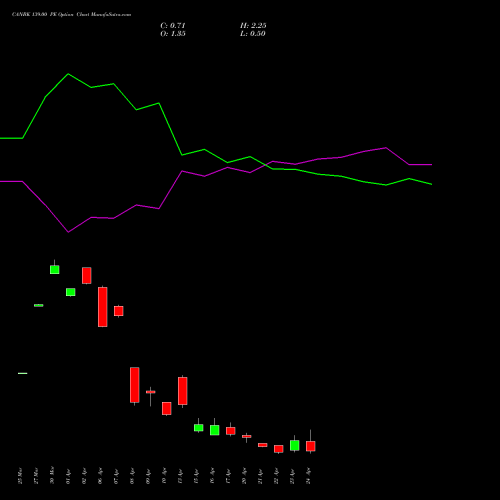Click the small red candle for 21 Apr
This screenshot has height=500, width=500.
point(263,445)
